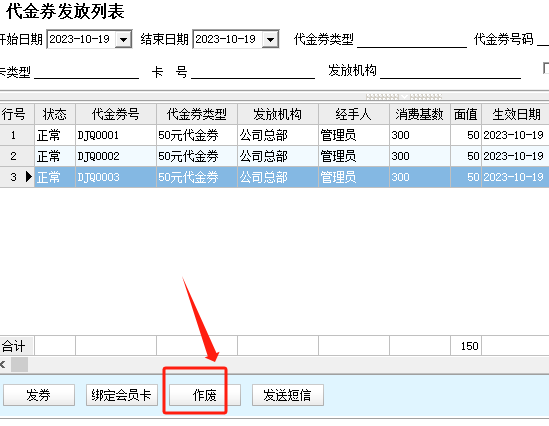The image size is (549, 426).
Task: Toggle the checkbox right of 发放机构
Action: click(x=546, y=68)
